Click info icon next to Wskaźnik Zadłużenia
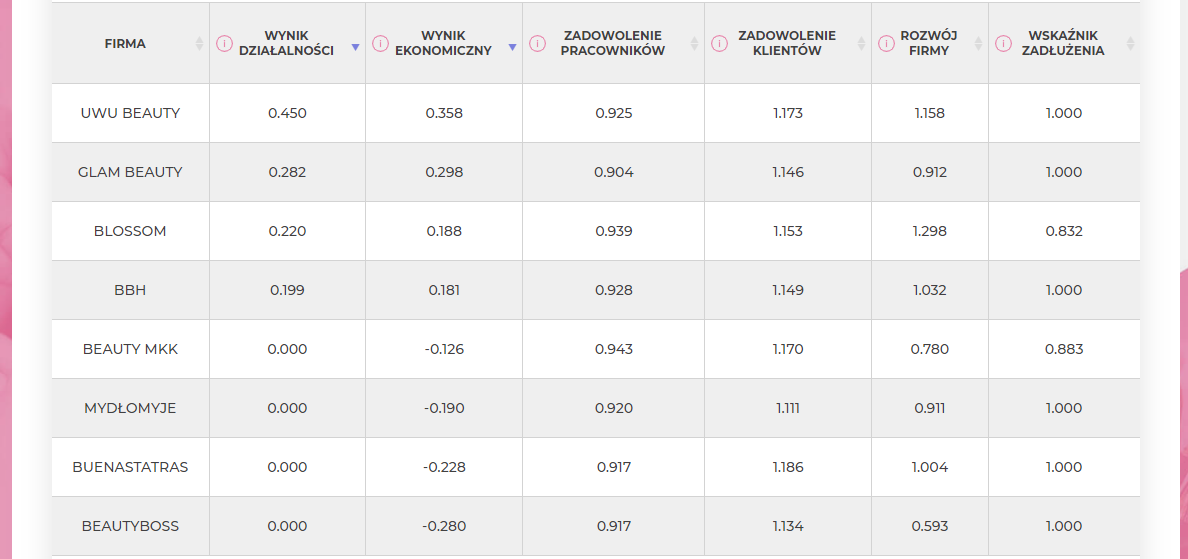This screenshot has height=559, width=1188. [1003, 44]
